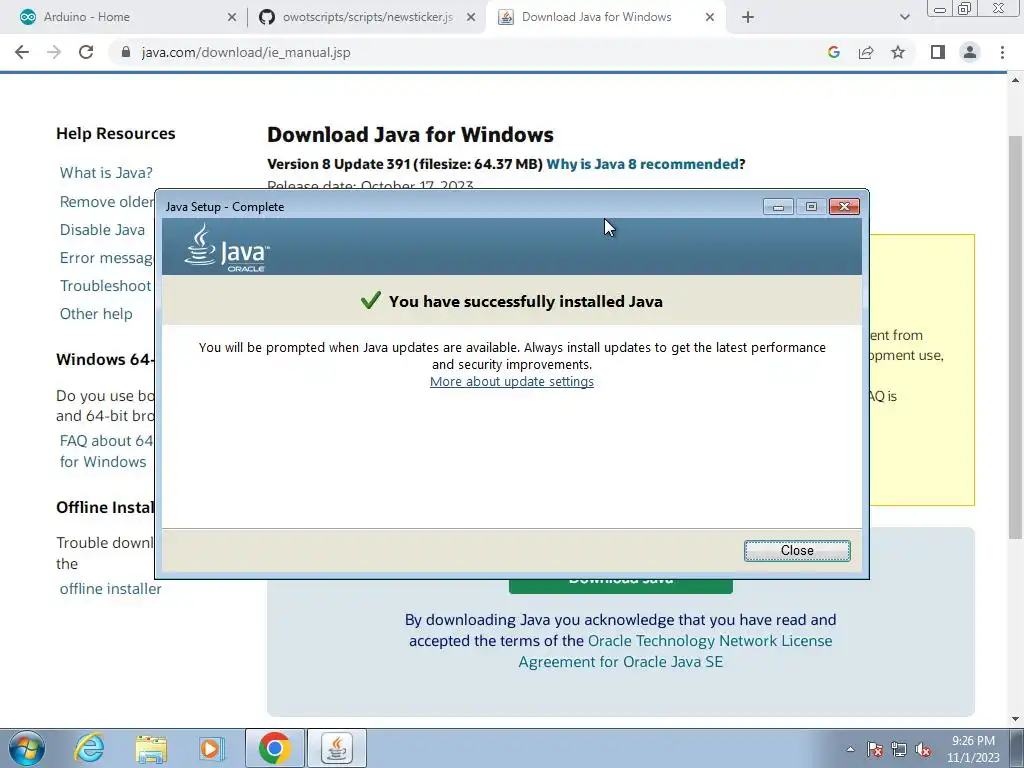Restore down the Chrome window
The image size is (1024, 768).
(x=964, y=8)
